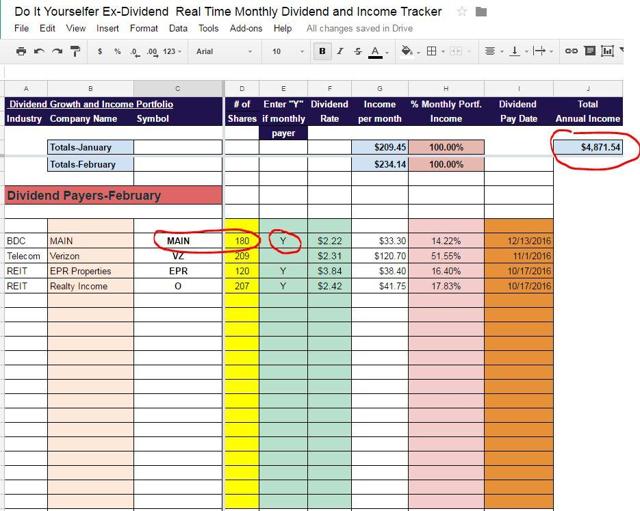This screenshot has width=640, height=511.
Task: Open the Edit menu
Action: [x=47, y=28]
